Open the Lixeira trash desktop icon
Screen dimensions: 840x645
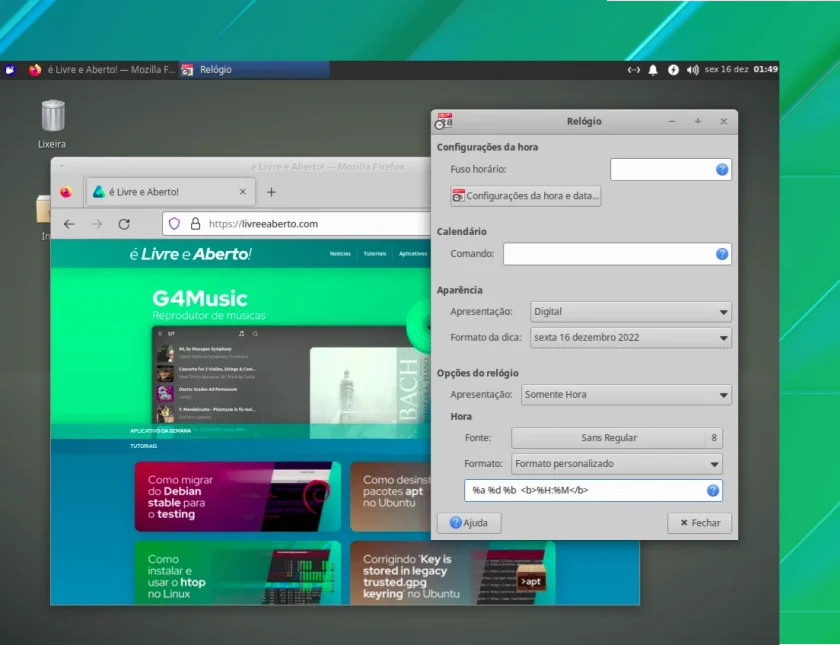(x=52, y=124)
